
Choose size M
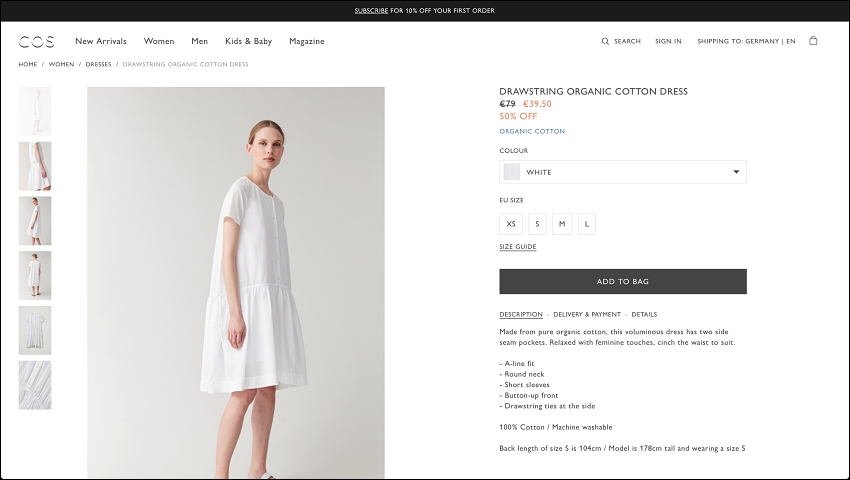point(562,224)
